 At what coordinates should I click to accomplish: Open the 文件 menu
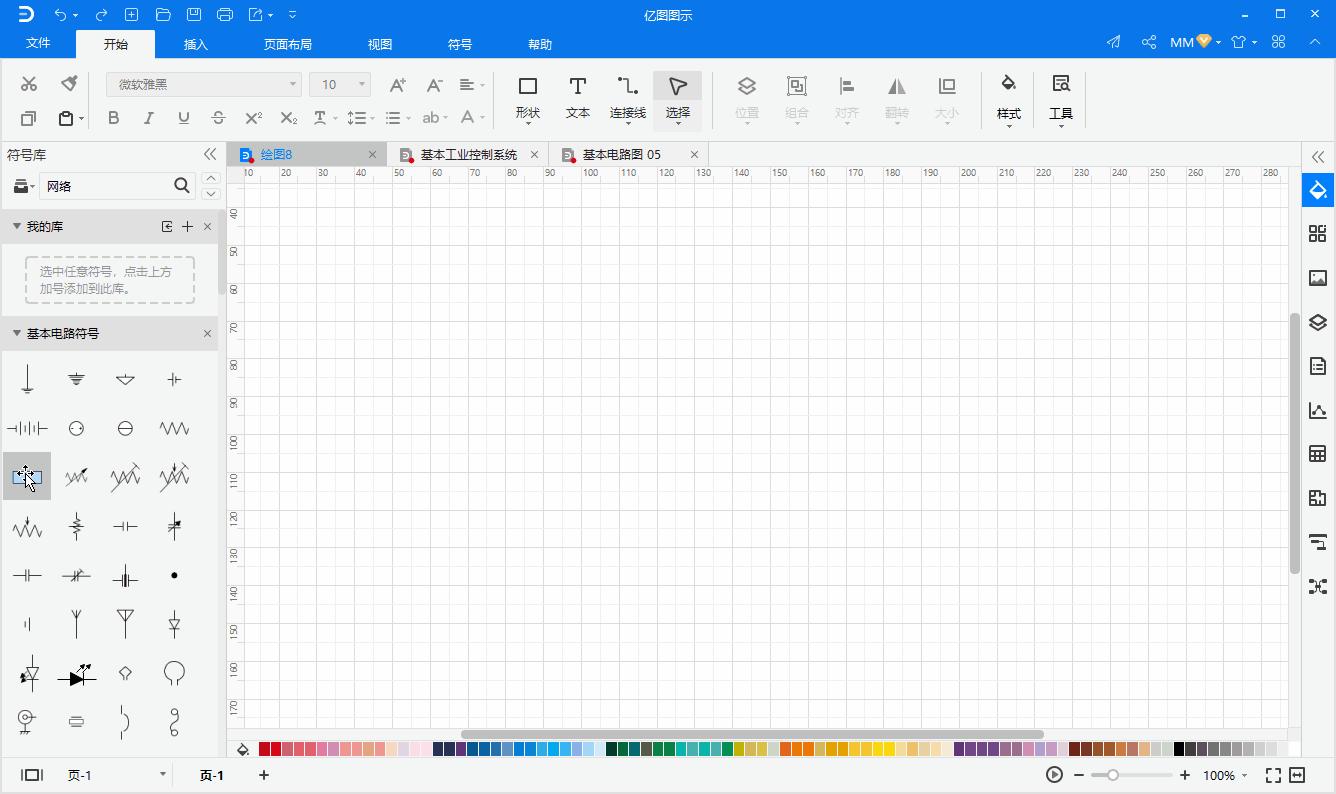pyautogui.click(x=38, y=43)
